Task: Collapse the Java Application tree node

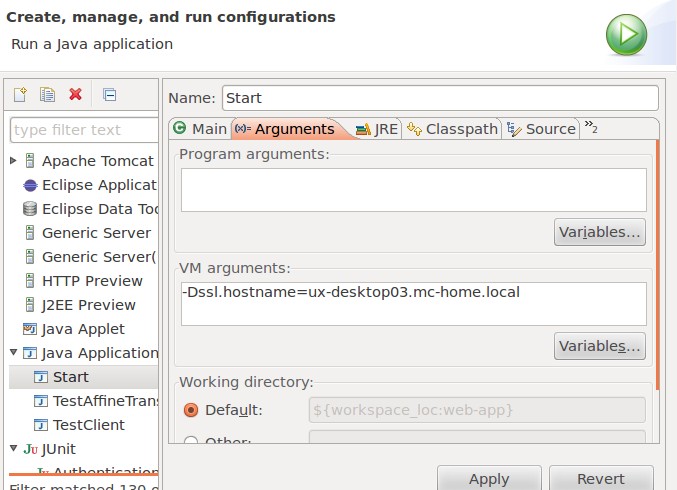Action: pyautogui.click(x=13, y=353)
